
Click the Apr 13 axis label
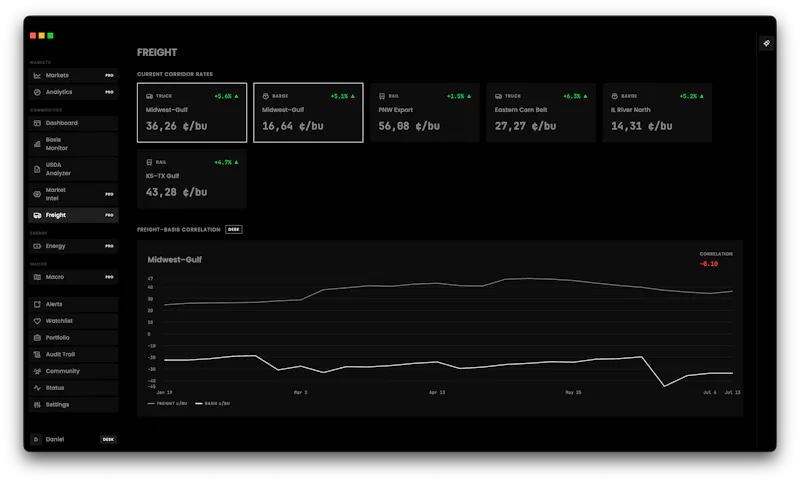tap(437, 393)
